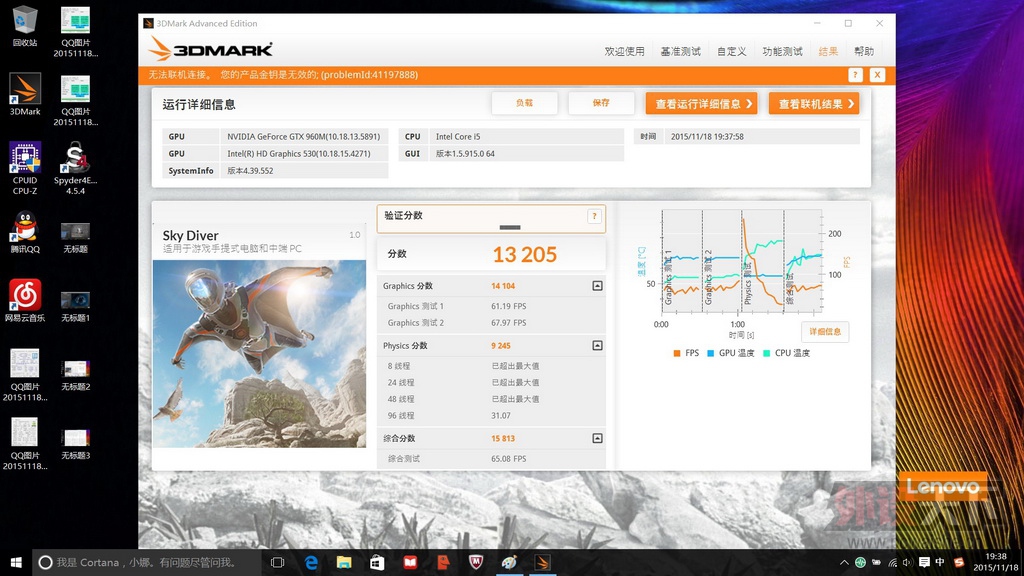Select the 结果 tab

(x=828, y=51)
